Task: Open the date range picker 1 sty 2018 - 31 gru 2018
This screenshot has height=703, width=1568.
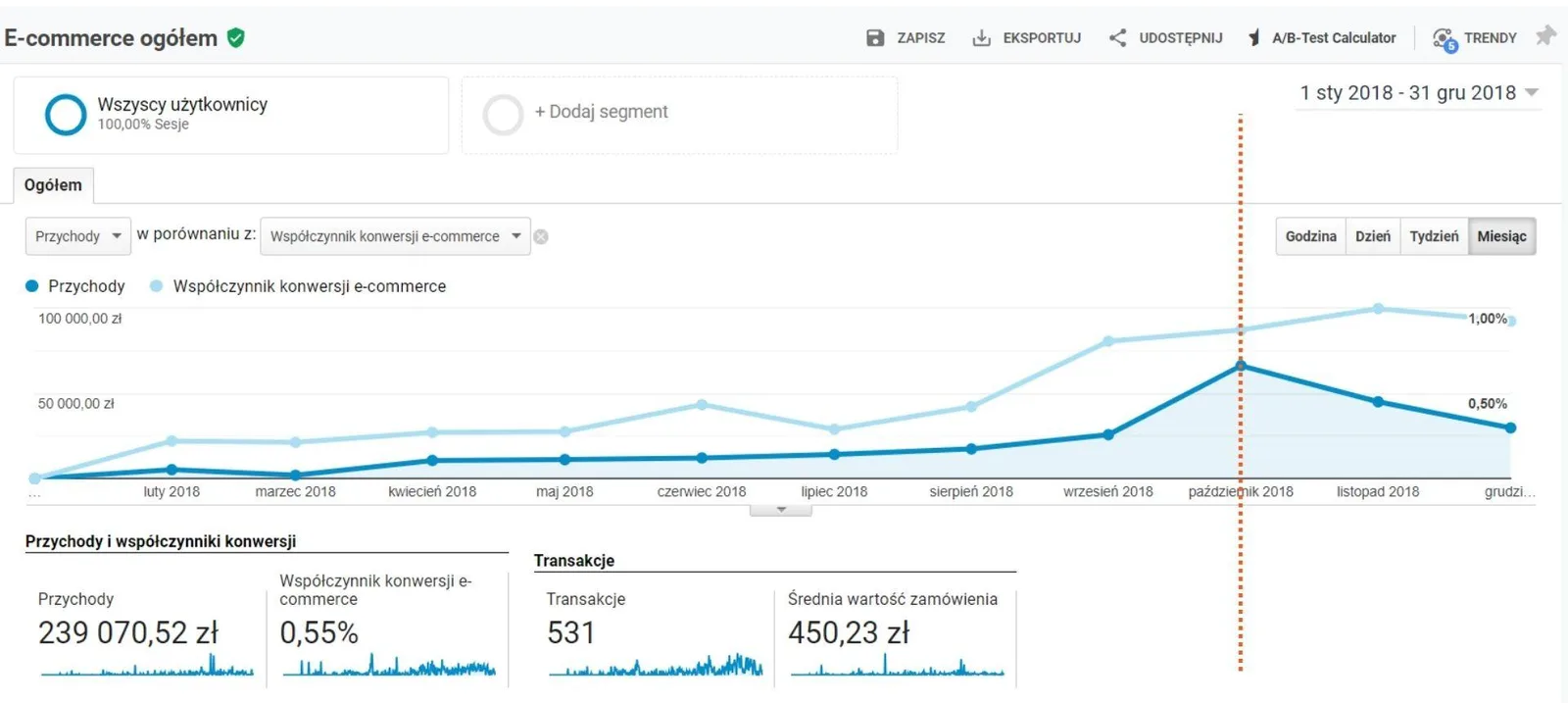Action: pos(1418,93)
